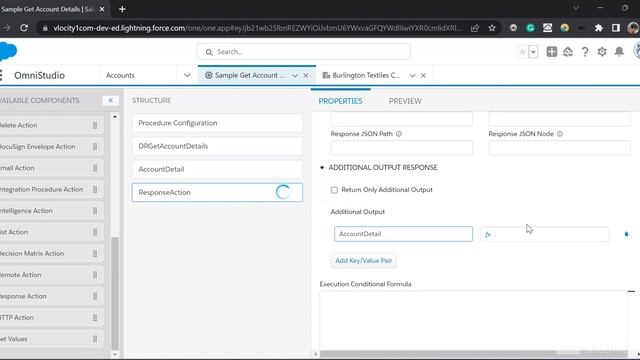This screenshot has width=640, height=360.
Task: Open the Salesforce setup gear
Action: pyautogui.click(x=602, y=52)
